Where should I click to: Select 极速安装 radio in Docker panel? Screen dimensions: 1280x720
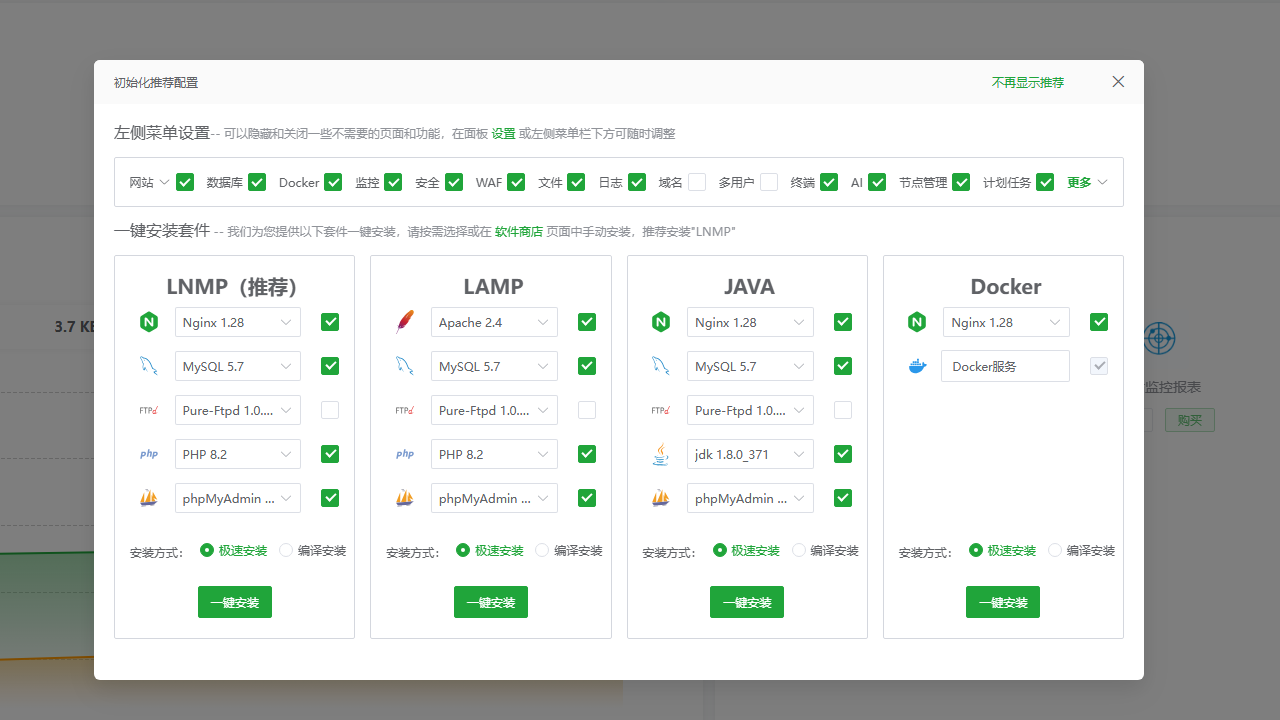click(976, 550)
